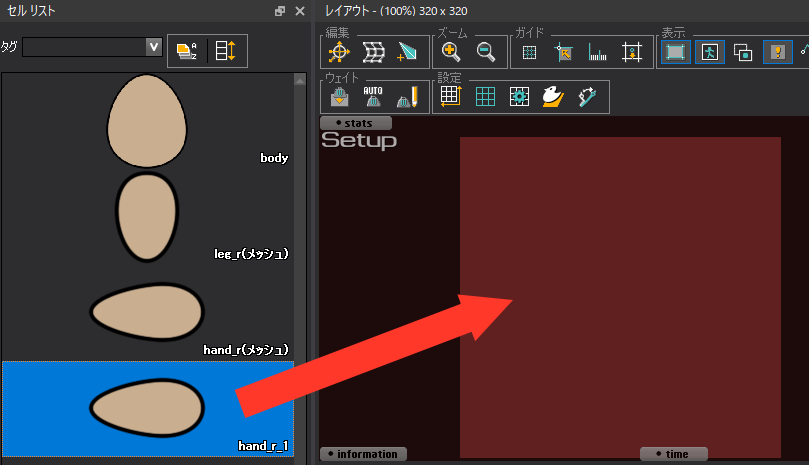Screen dimensions: 809x465
Task: Select the move/transform edit tool
Action: 339,52
